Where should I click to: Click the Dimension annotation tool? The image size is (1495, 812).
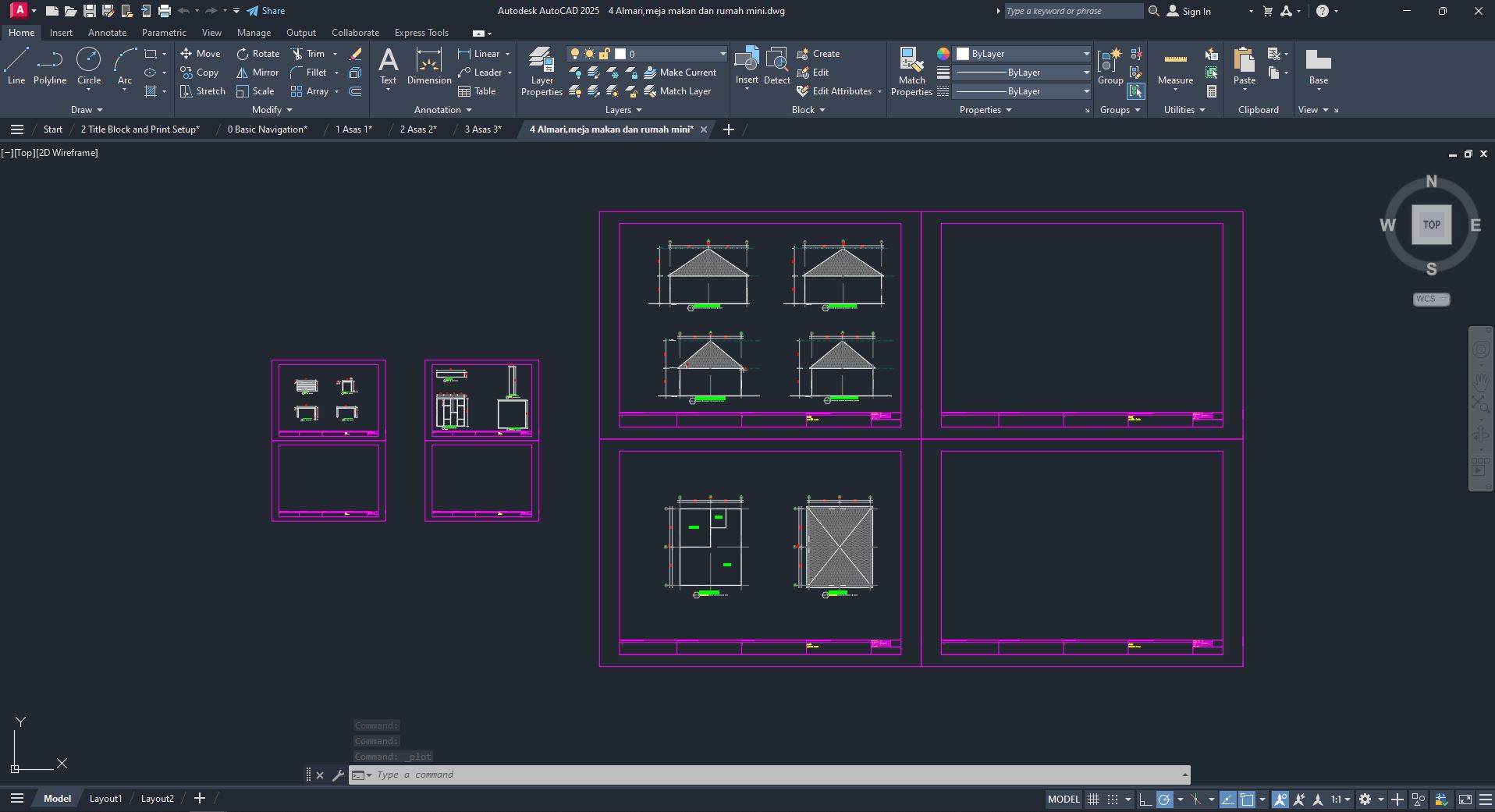(x=428, y=66)
